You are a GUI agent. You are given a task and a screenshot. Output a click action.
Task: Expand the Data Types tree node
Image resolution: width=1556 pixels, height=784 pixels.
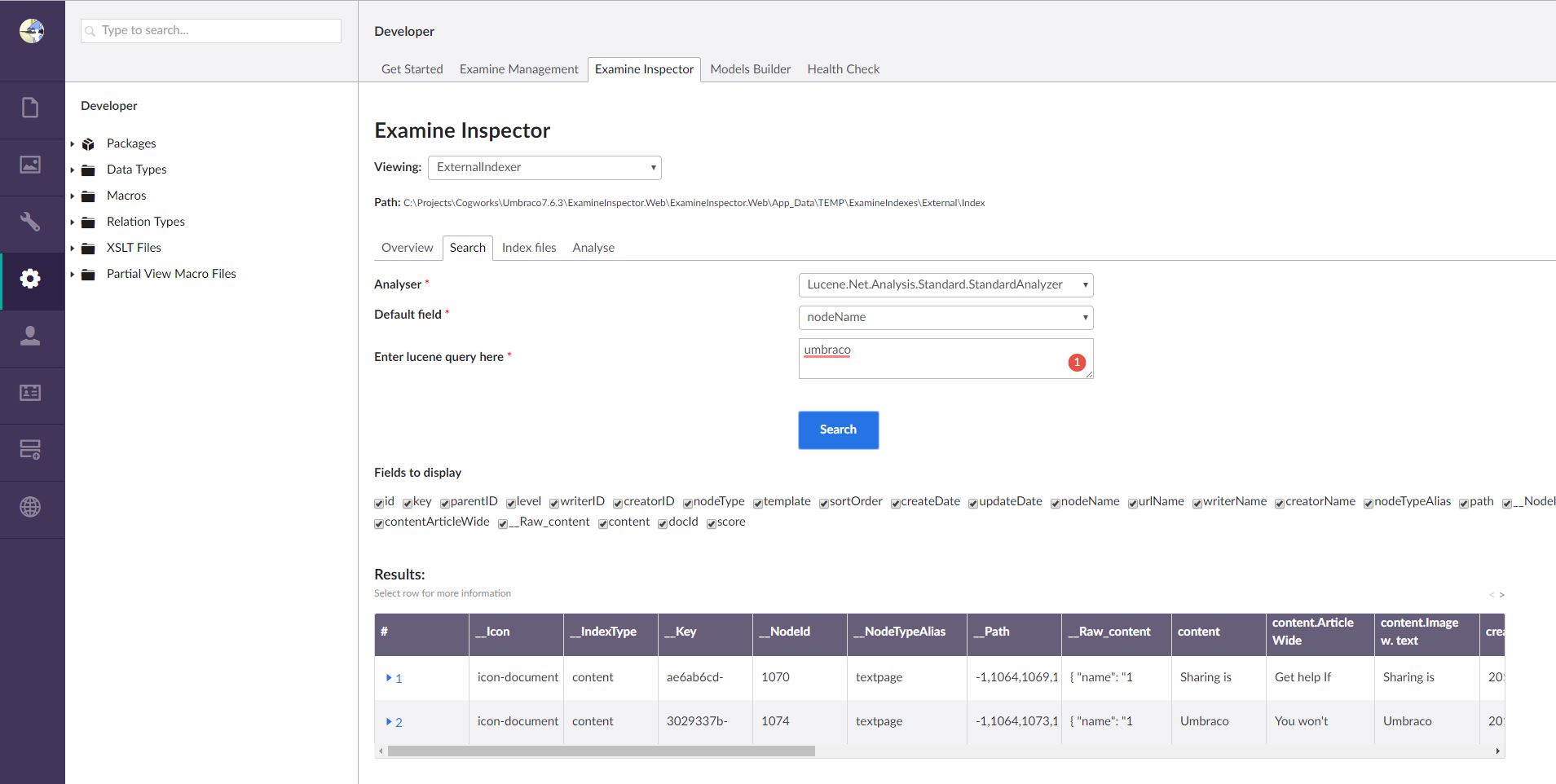(73, 170)
